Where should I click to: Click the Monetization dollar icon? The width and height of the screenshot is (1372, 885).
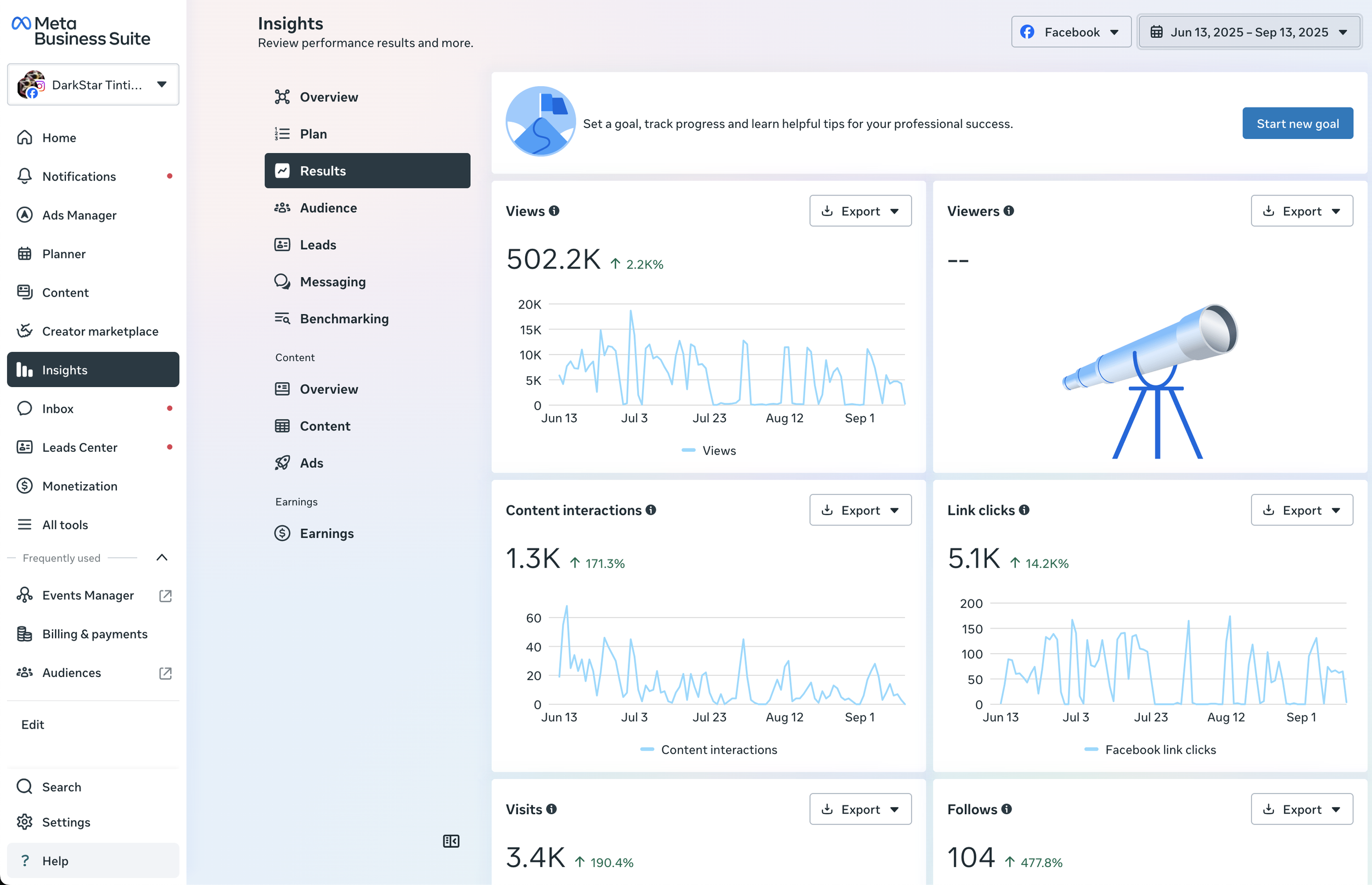pyautogui.click(x=24, y=486)
